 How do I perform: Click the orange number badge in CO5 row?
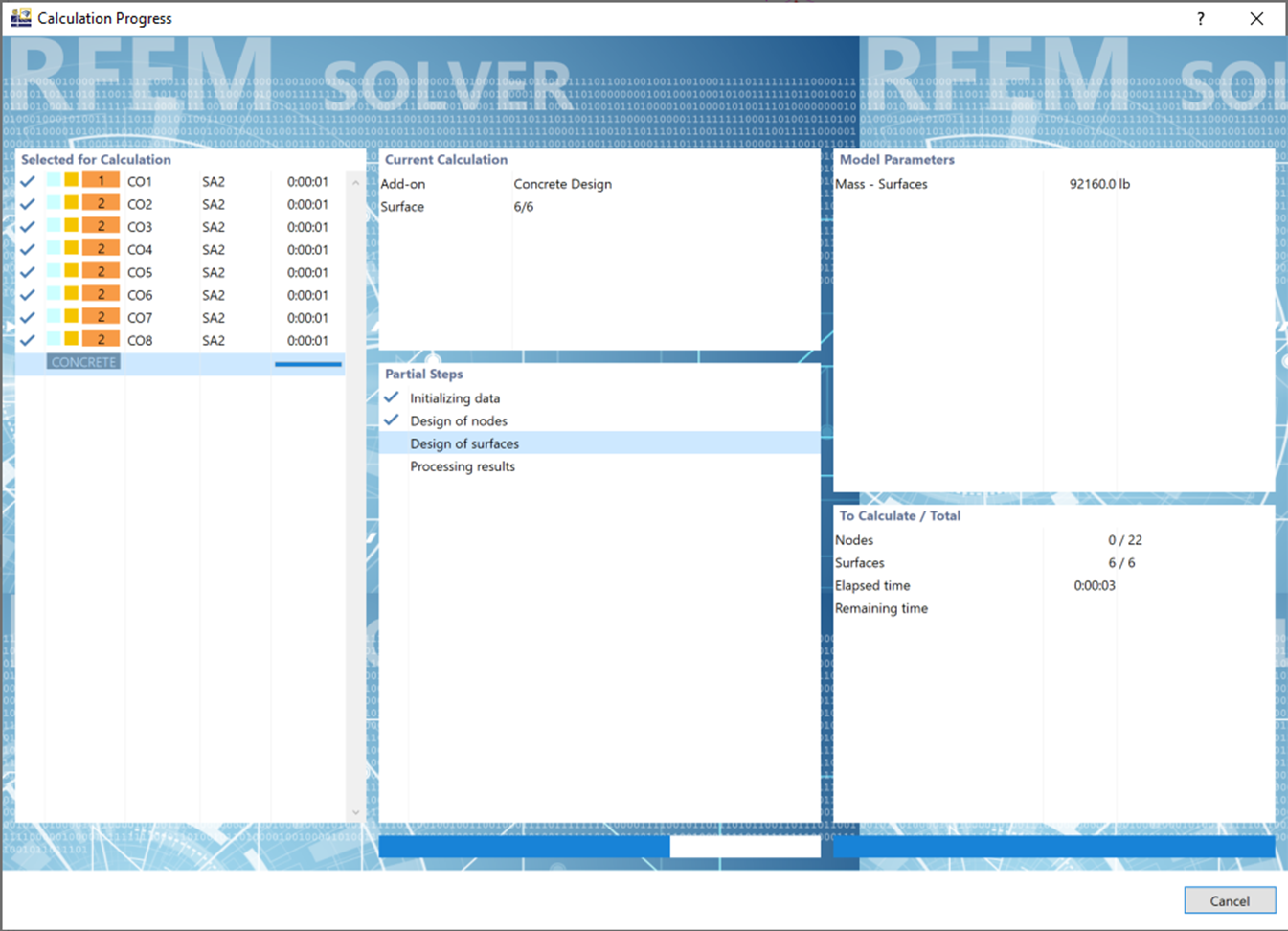point(101,272)
